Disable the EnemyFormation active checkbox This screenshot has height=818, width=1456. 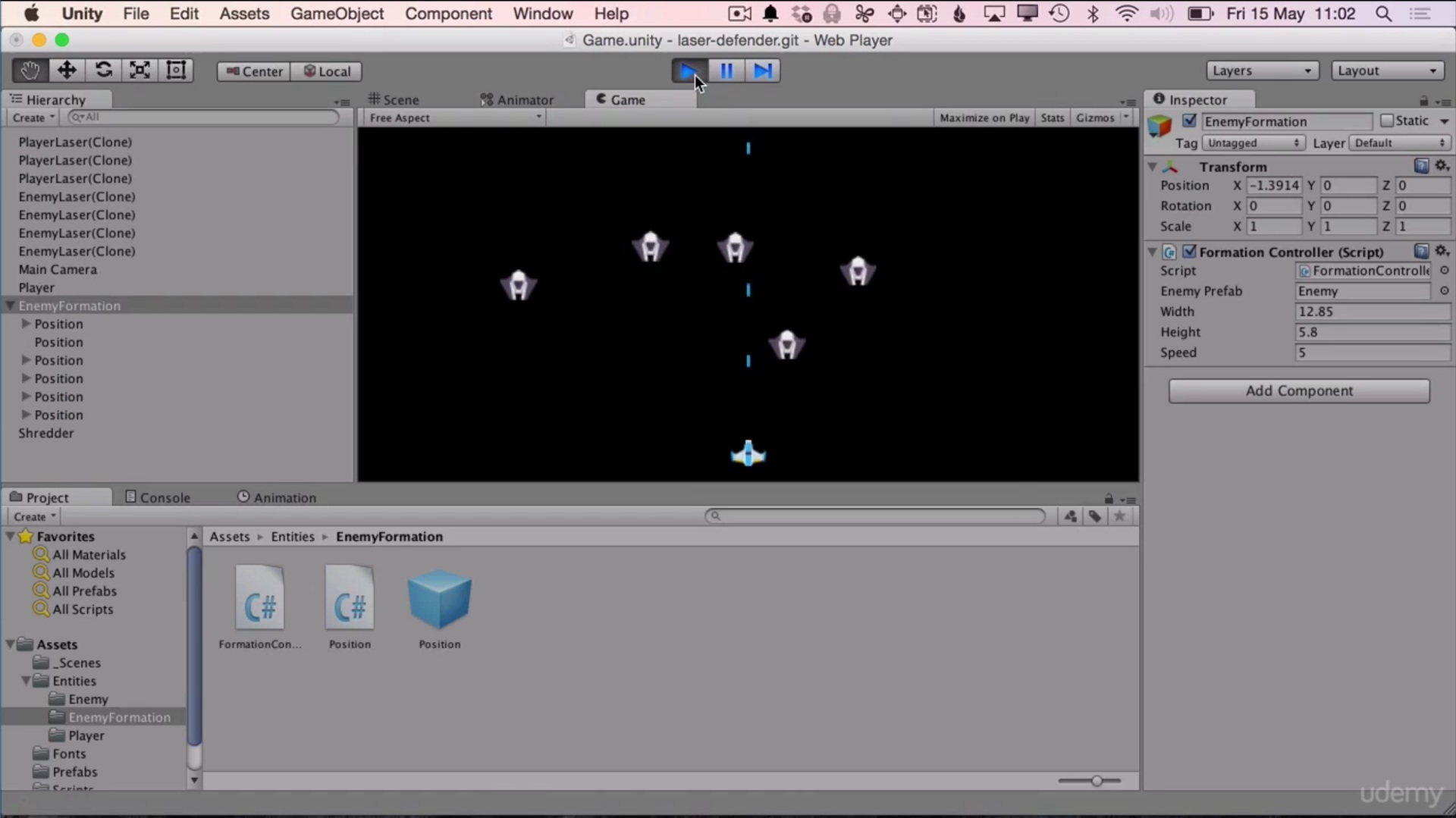[1189, 121]
